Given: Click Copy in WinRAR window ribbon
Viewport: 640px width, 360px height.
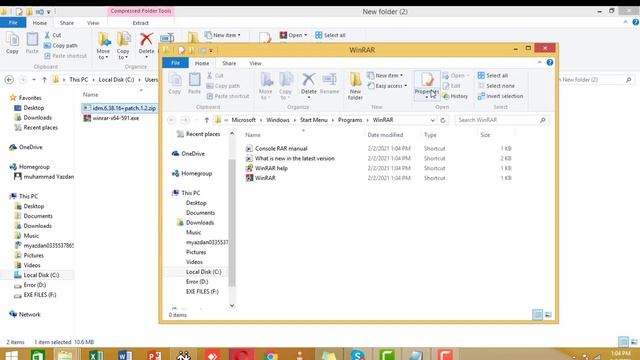Looking at the screenshot, I should pos(175,84).
